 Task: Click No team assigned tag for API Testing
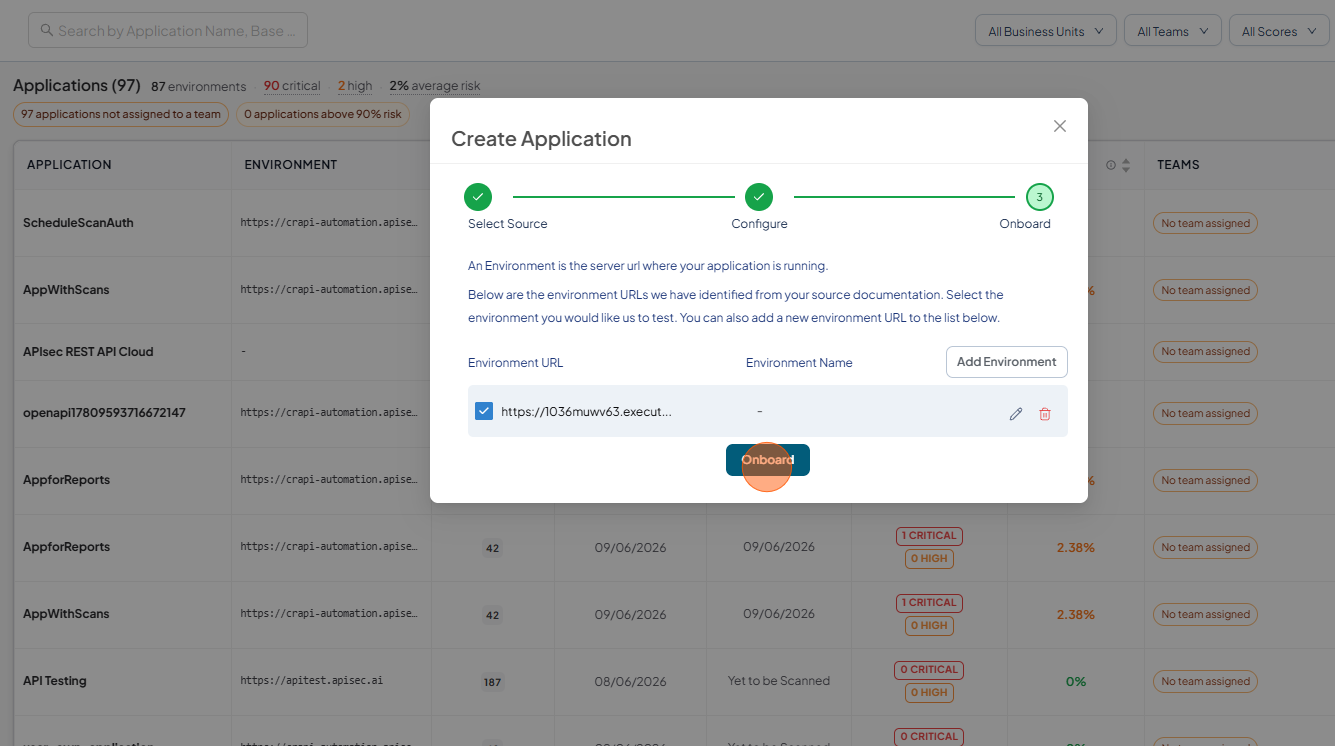(x=1205, y=682)
